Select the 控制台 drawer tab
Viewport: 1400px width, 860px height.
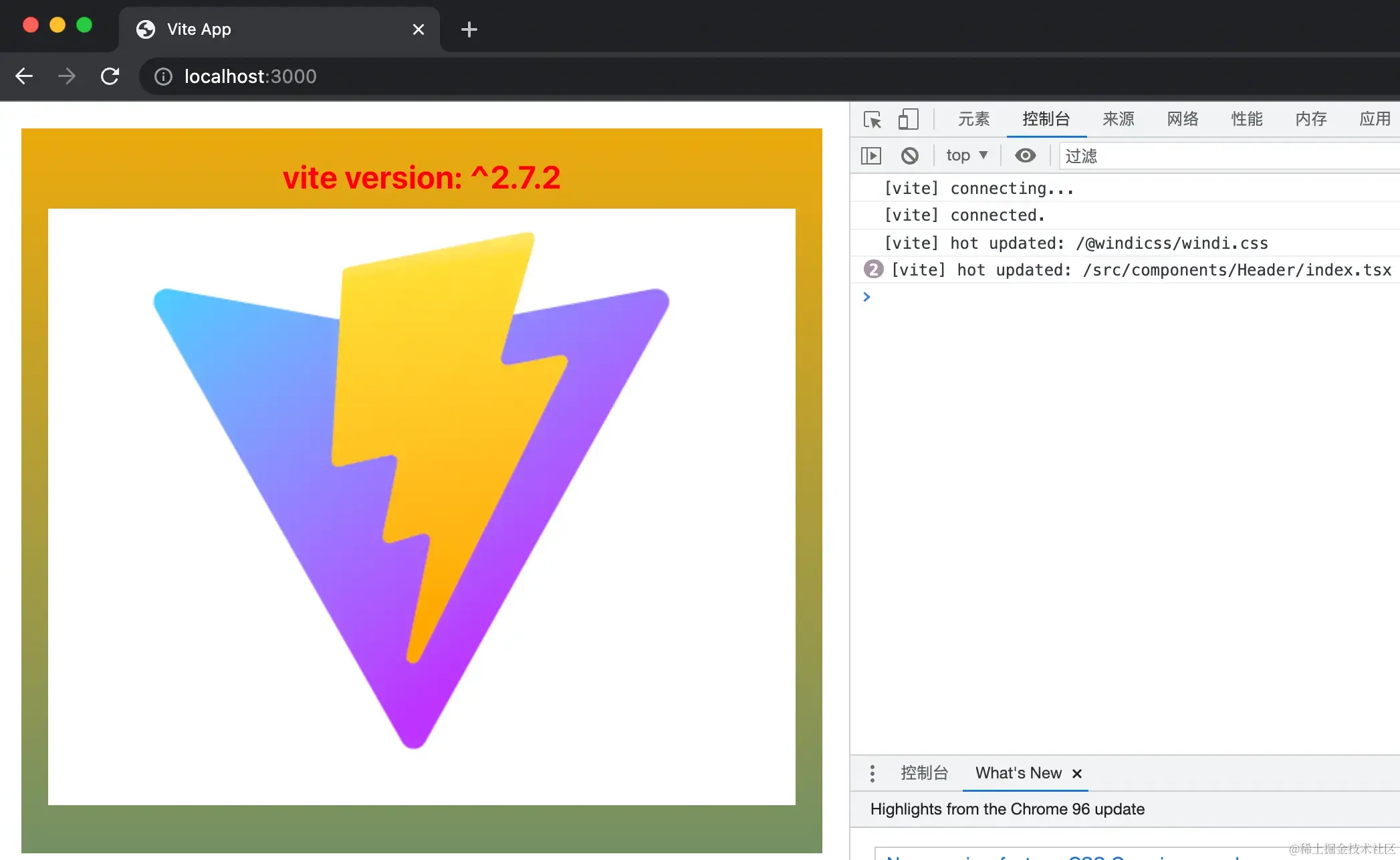[x=924, y=774]
